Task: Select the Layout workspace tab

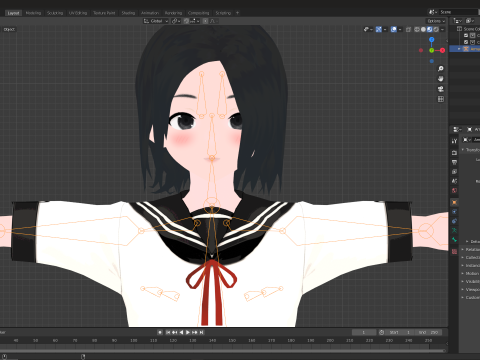Action: [x=13, y=13]
